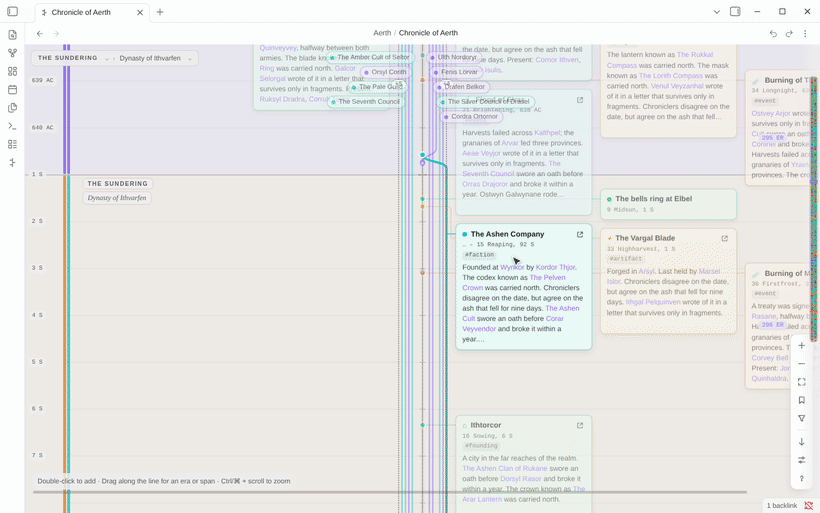Click the 639 AC year marker

click(42, 81)
